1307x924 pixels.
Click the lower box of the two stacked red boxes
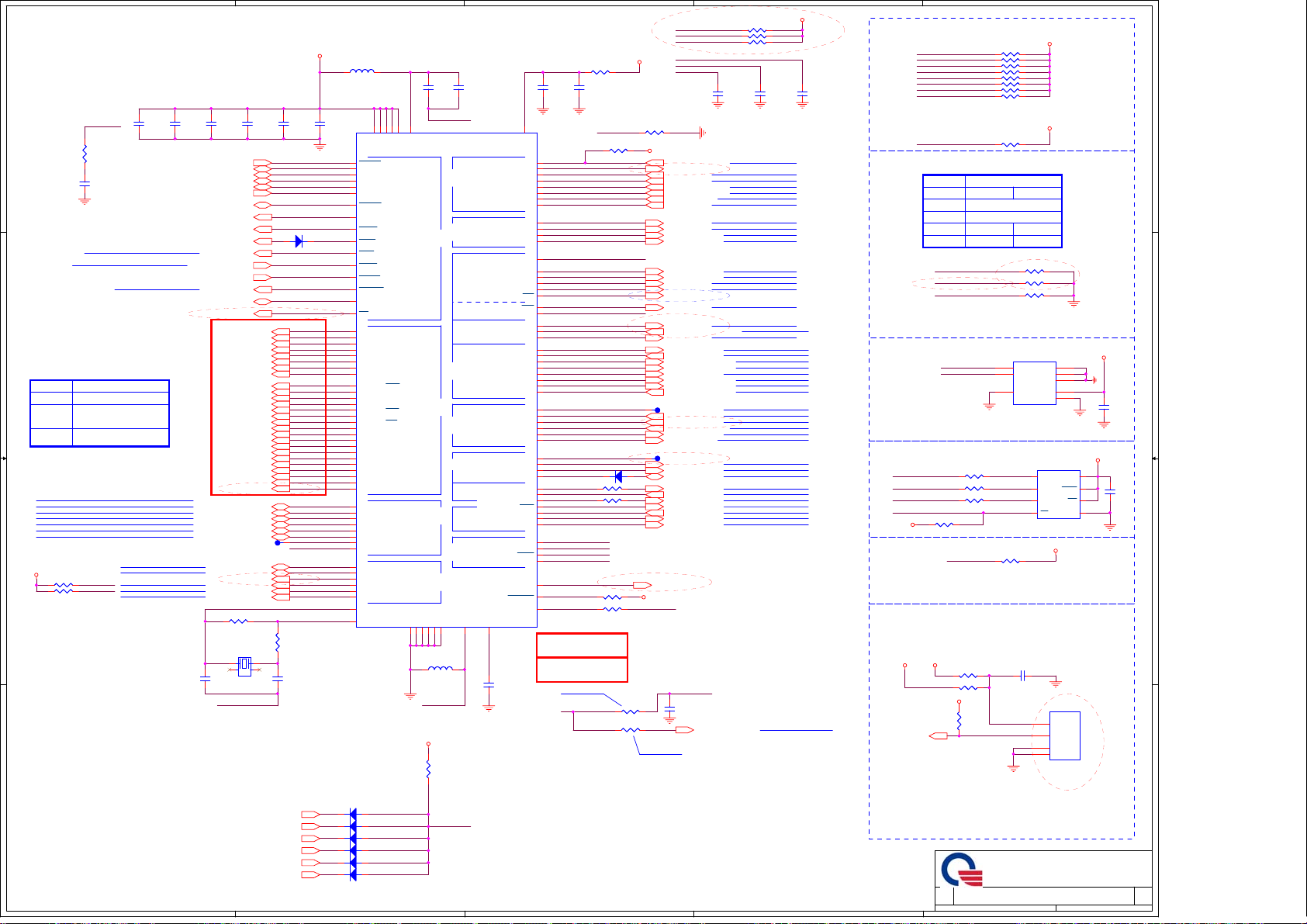[x=582, y=670]
